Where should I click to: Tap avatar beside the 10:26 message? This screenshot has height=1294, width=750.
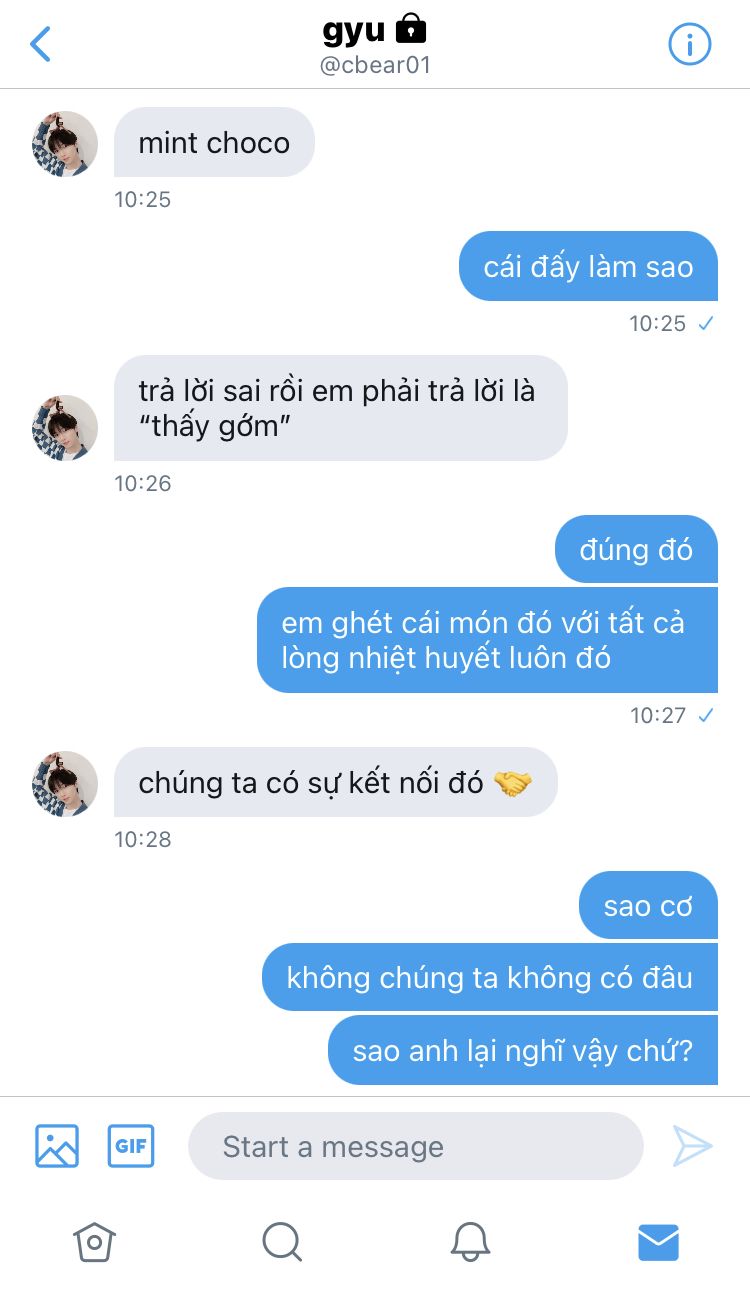(x=65, y=428)
